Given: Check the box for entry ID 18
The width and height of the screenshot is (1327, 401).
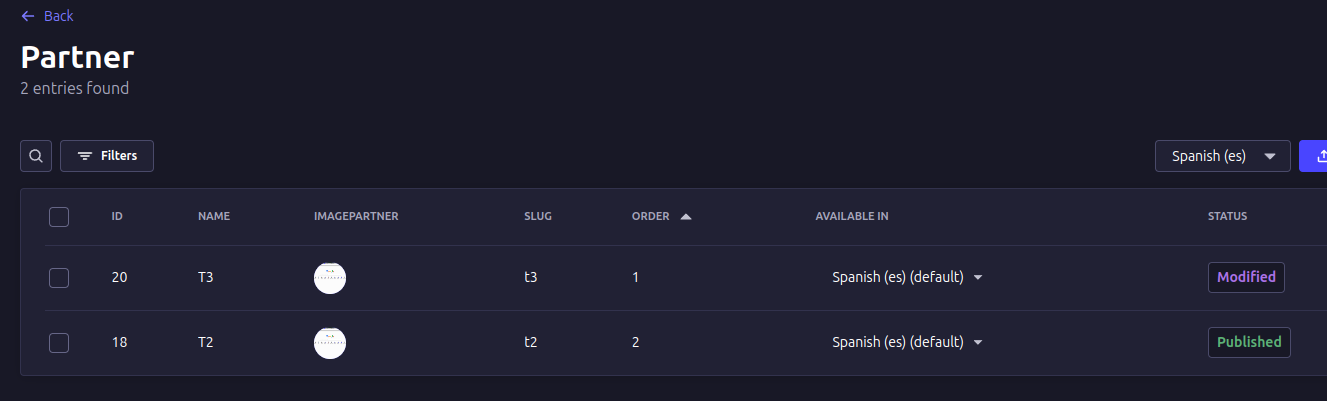Looking at the screenshot, I should click(x=59, y=343).
